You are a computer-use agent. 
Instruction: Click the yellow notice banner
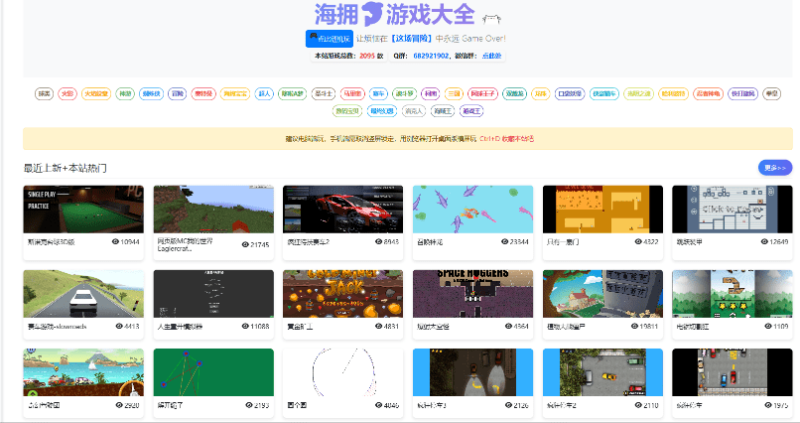(x=400, y=139)
